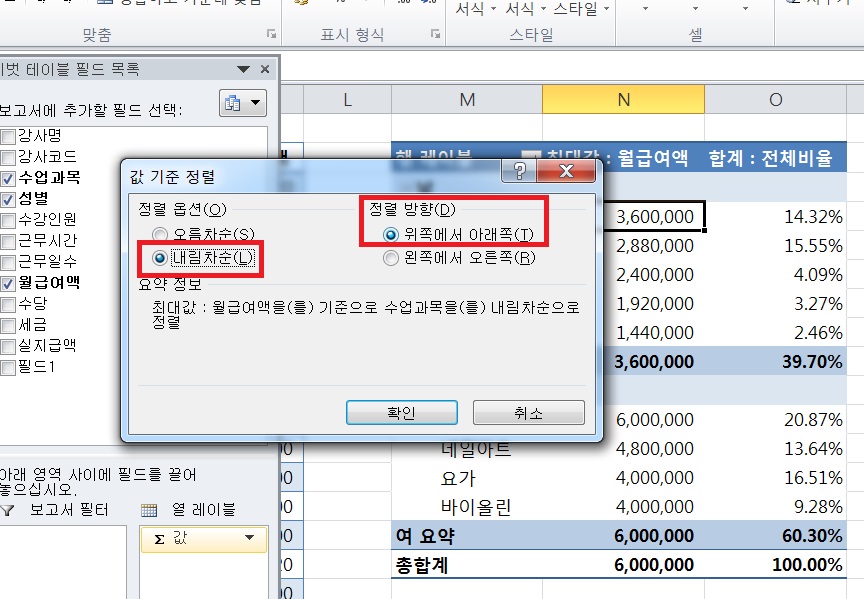Uncheck the 월급여액 field checkbox
864x599 pixels.
pos(8,283)
